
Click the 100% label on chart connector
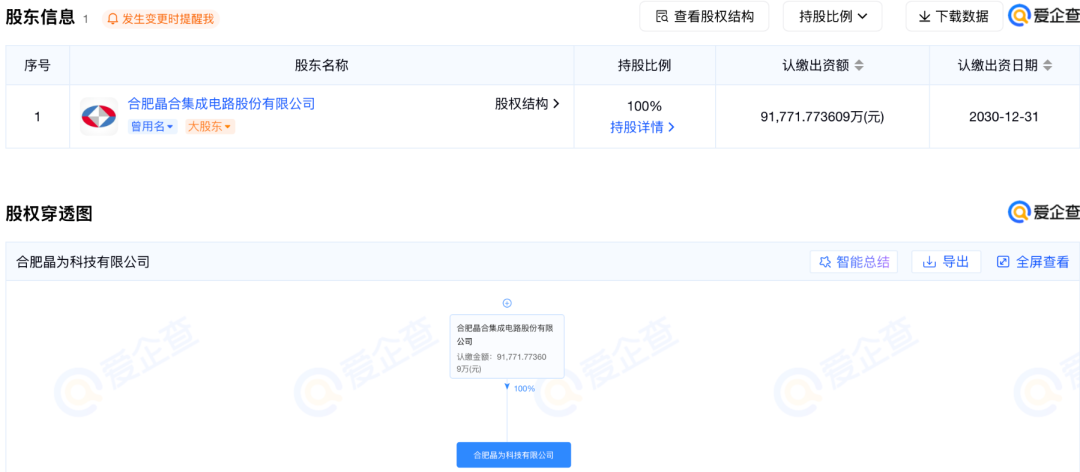pos(524,389)
